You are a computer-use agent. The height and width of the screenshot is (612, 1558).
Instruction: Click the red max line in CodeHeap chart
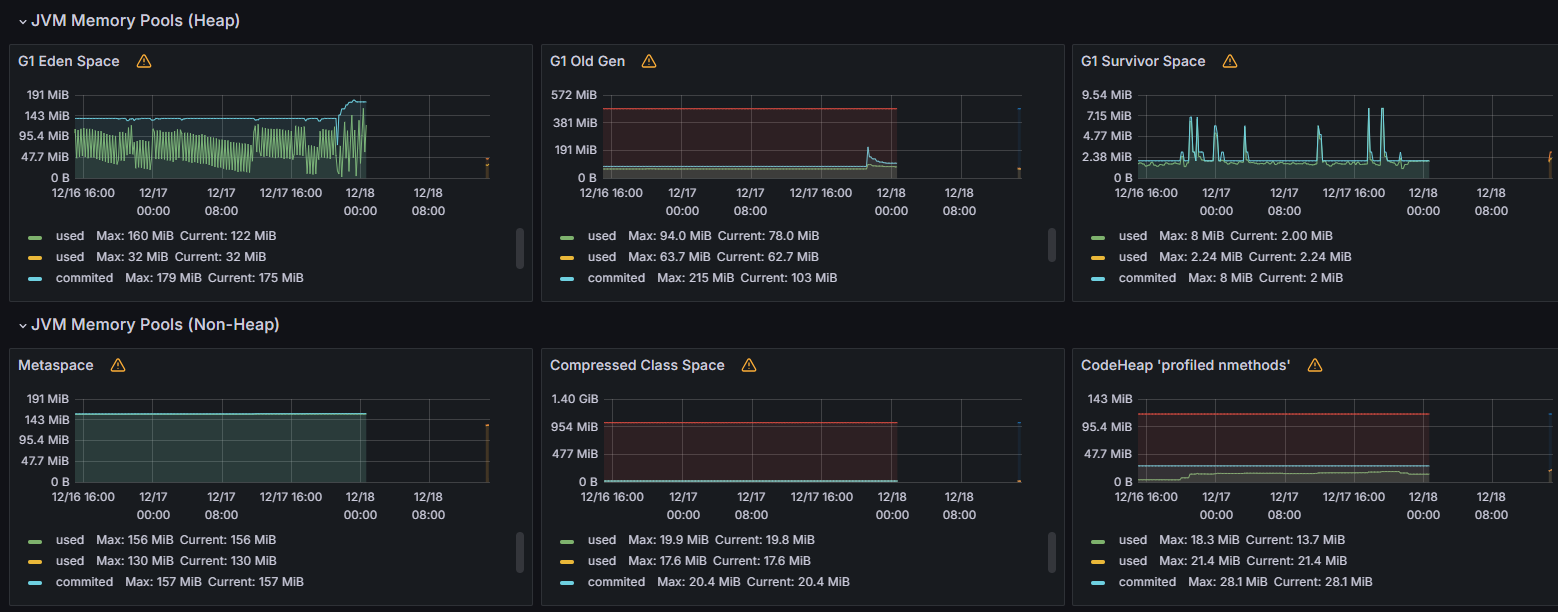1283,414
